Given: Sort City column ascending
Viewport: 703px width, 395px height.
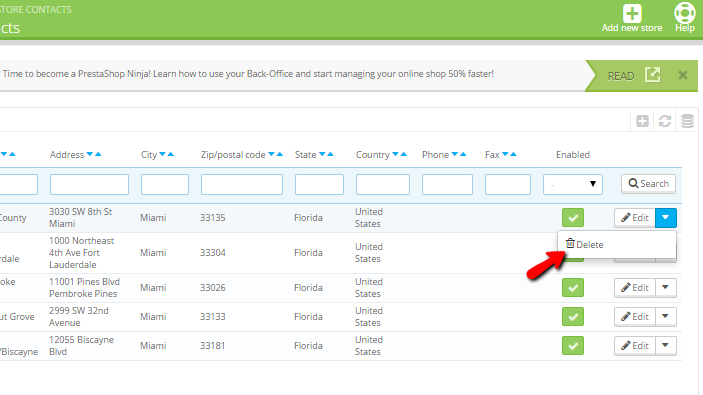Looking at the screenshot, I should pos(171,154).
